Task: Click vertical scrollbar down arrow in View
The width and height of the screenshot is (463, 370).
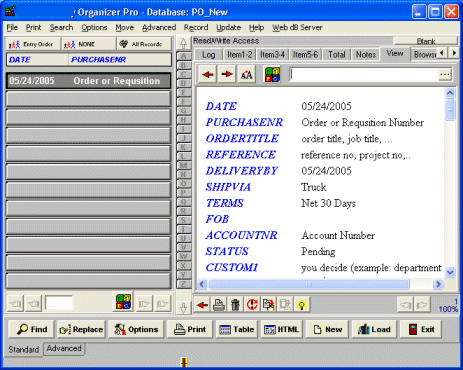Action: click(450, 272)
